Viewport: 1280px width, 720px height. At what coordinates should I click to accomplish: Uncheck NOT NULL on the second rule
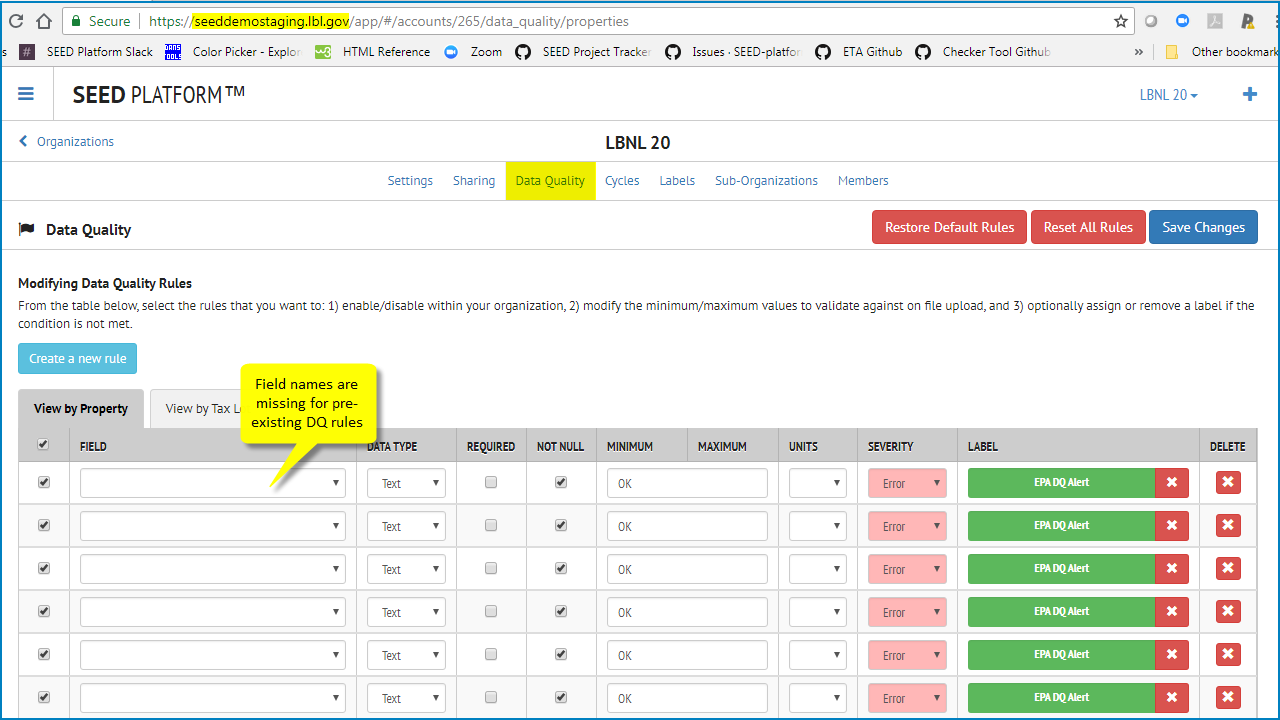[x=561, y=525]
